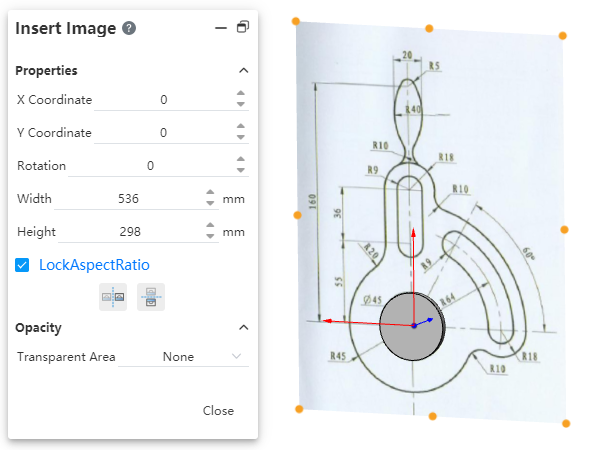592x450 pixels.
Task: Click the top-left orange resize handle
Action: tap(296, 21)
